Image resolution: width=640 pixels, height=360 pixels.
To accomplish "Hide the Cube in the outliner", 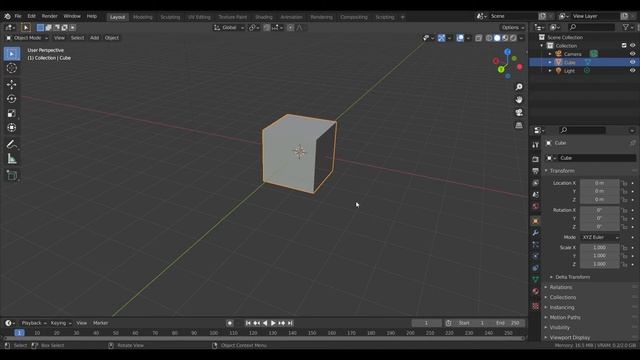I will click(x=632, y=62).
